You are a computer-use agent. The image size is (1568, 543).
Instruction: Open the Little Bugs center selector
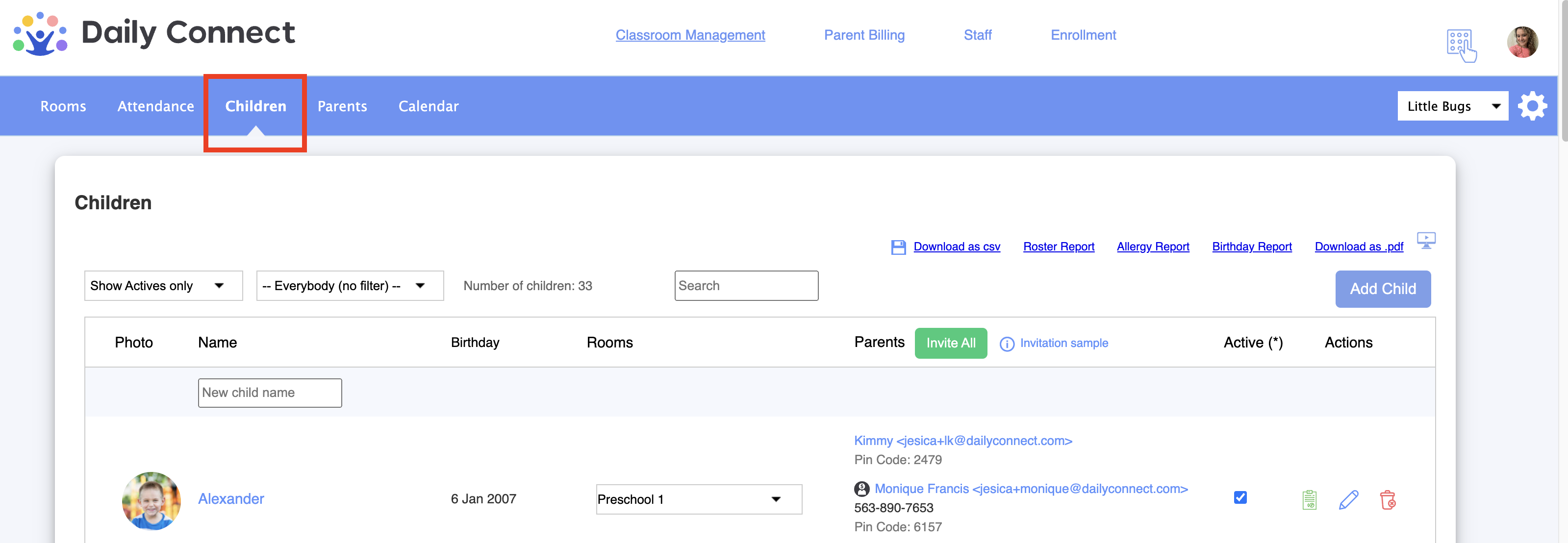click(x=1452, y=106)
